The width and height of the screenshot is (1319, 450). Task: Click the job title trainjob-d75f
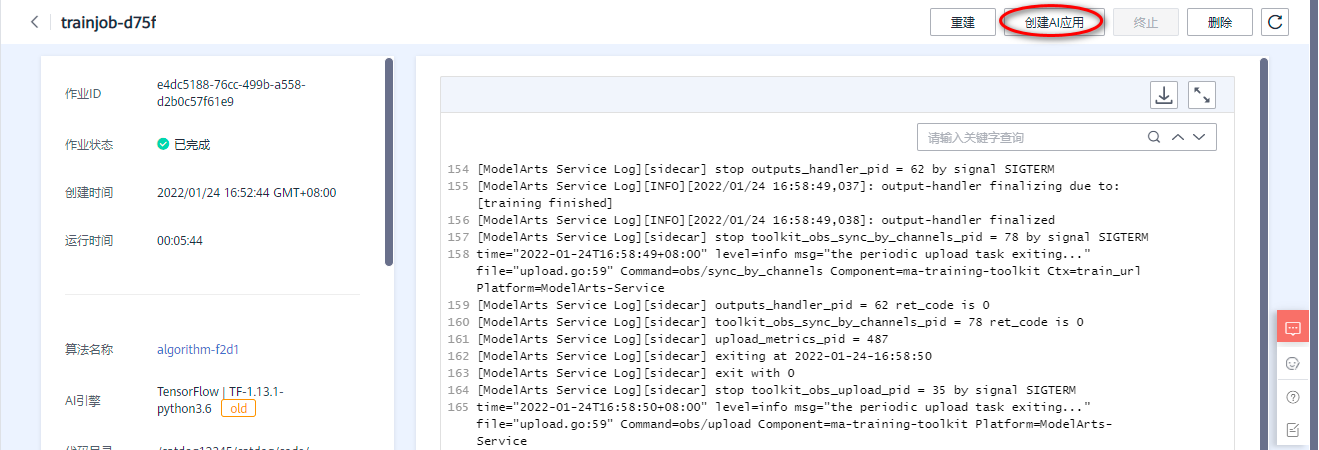tap(108, 22)
